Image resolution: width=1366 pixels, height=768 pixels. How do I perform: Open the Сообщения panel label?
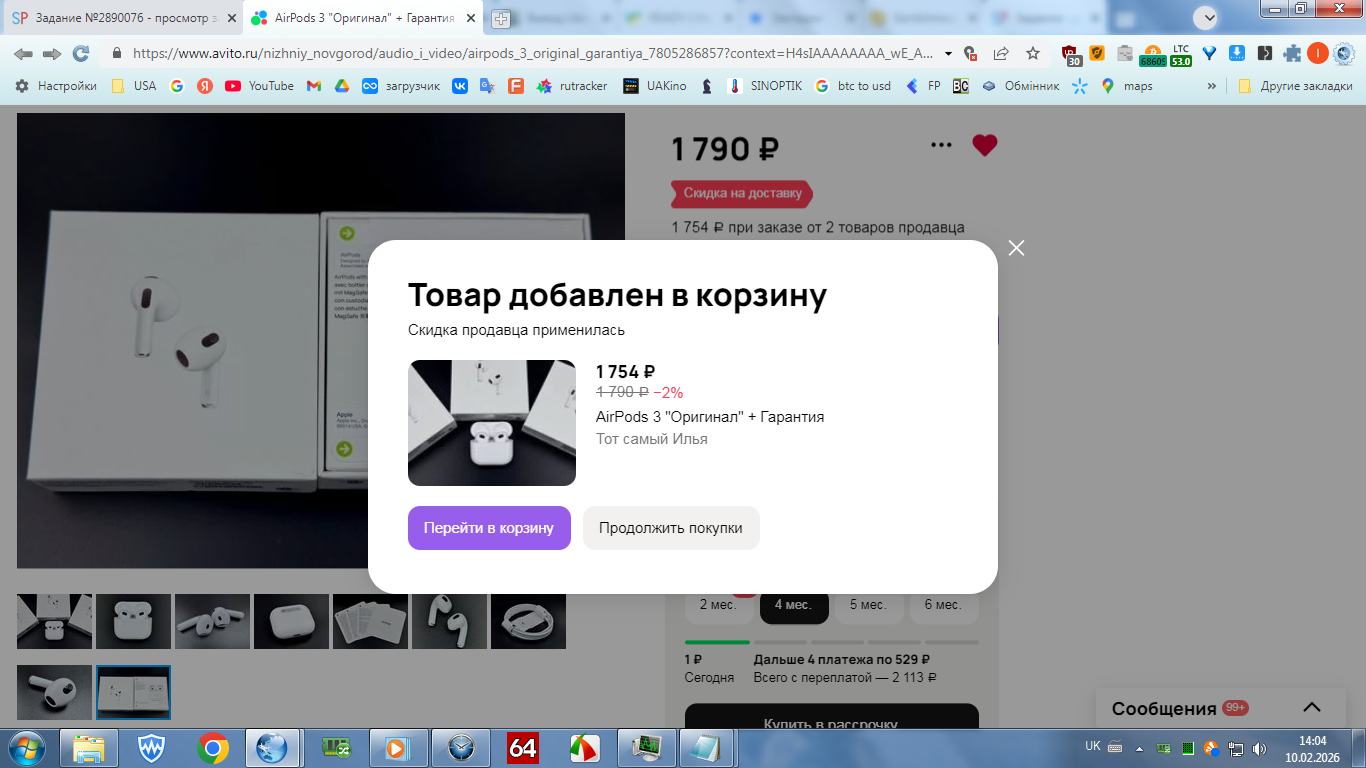point(1164,708)
